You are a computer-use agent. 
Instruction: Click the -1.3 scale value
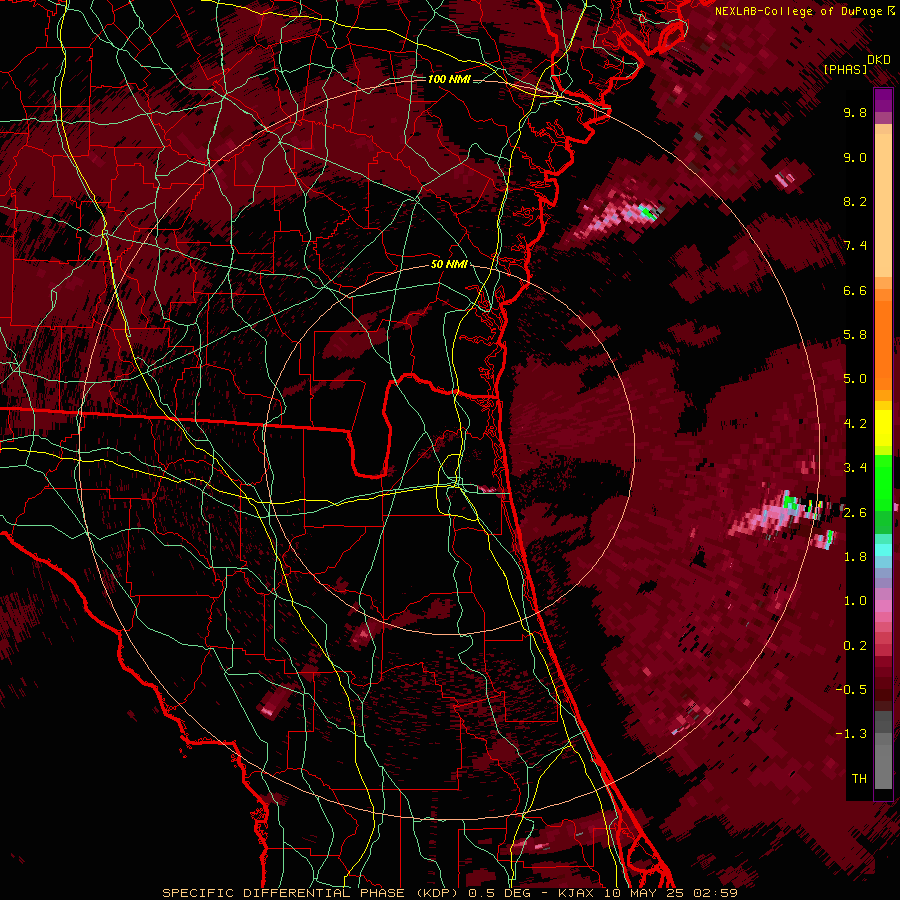851,734
